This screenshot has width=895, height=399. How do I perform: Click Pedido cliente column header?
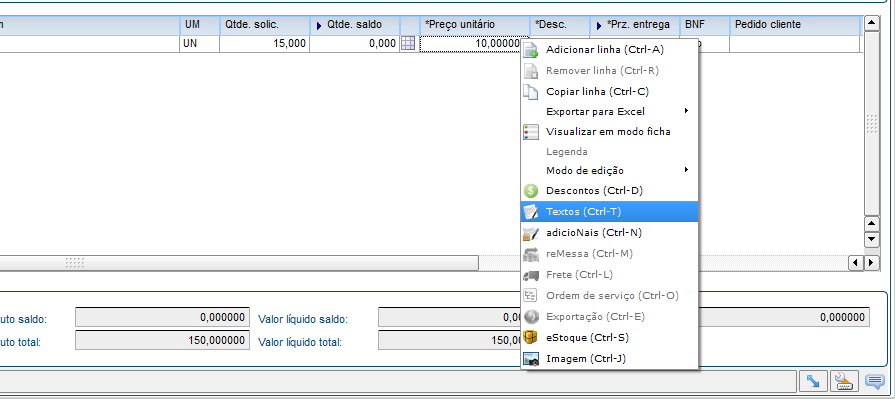pyautogui.click(x=795, y=25)
